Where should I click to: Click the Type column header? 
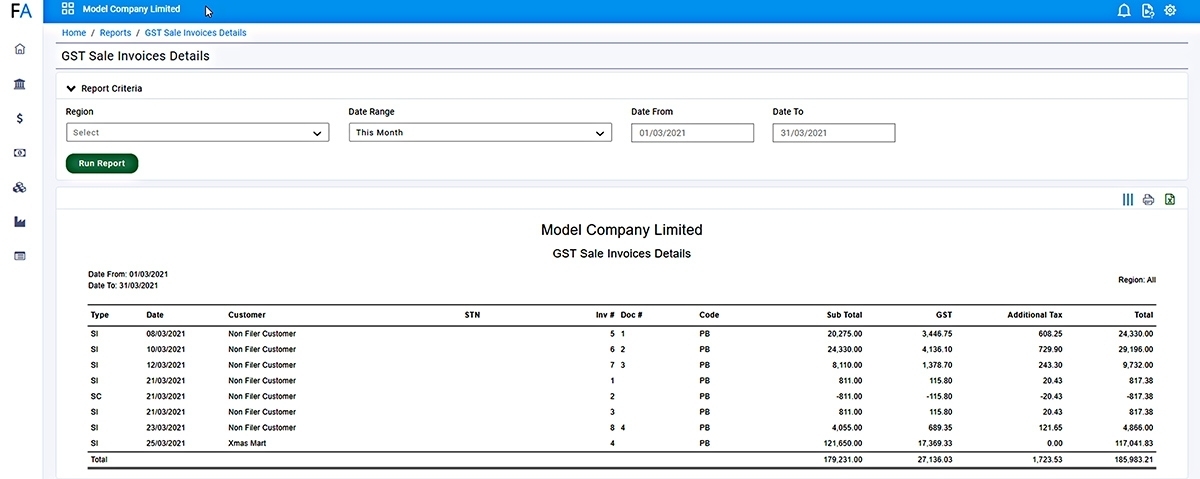(x=99, y=315)
